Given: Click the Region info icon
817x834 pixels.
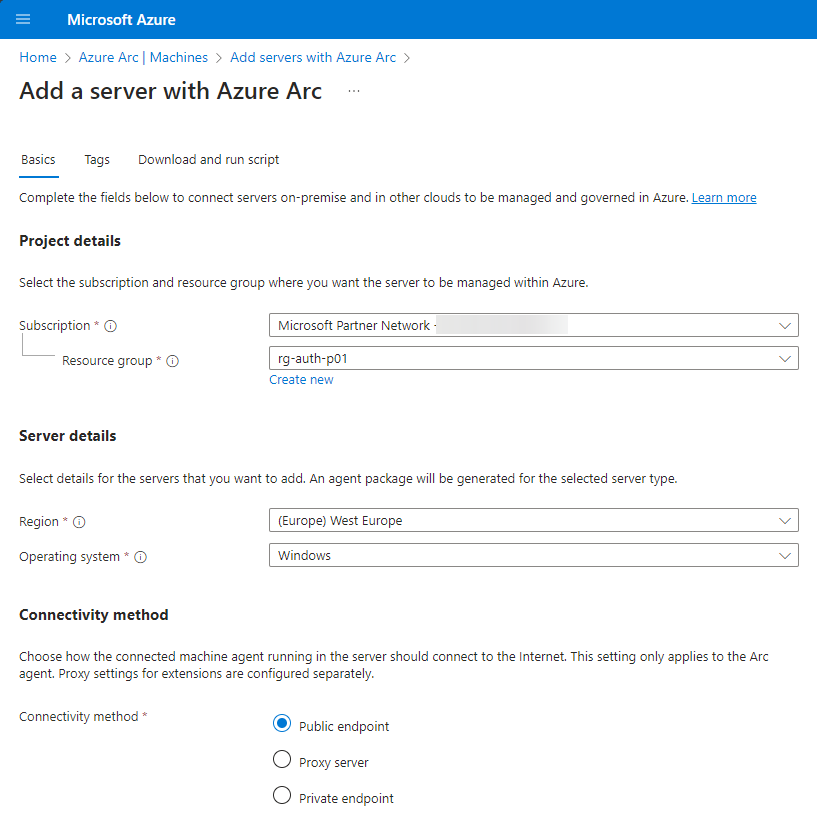Looking at the screenshot, I should coord(79,522).
